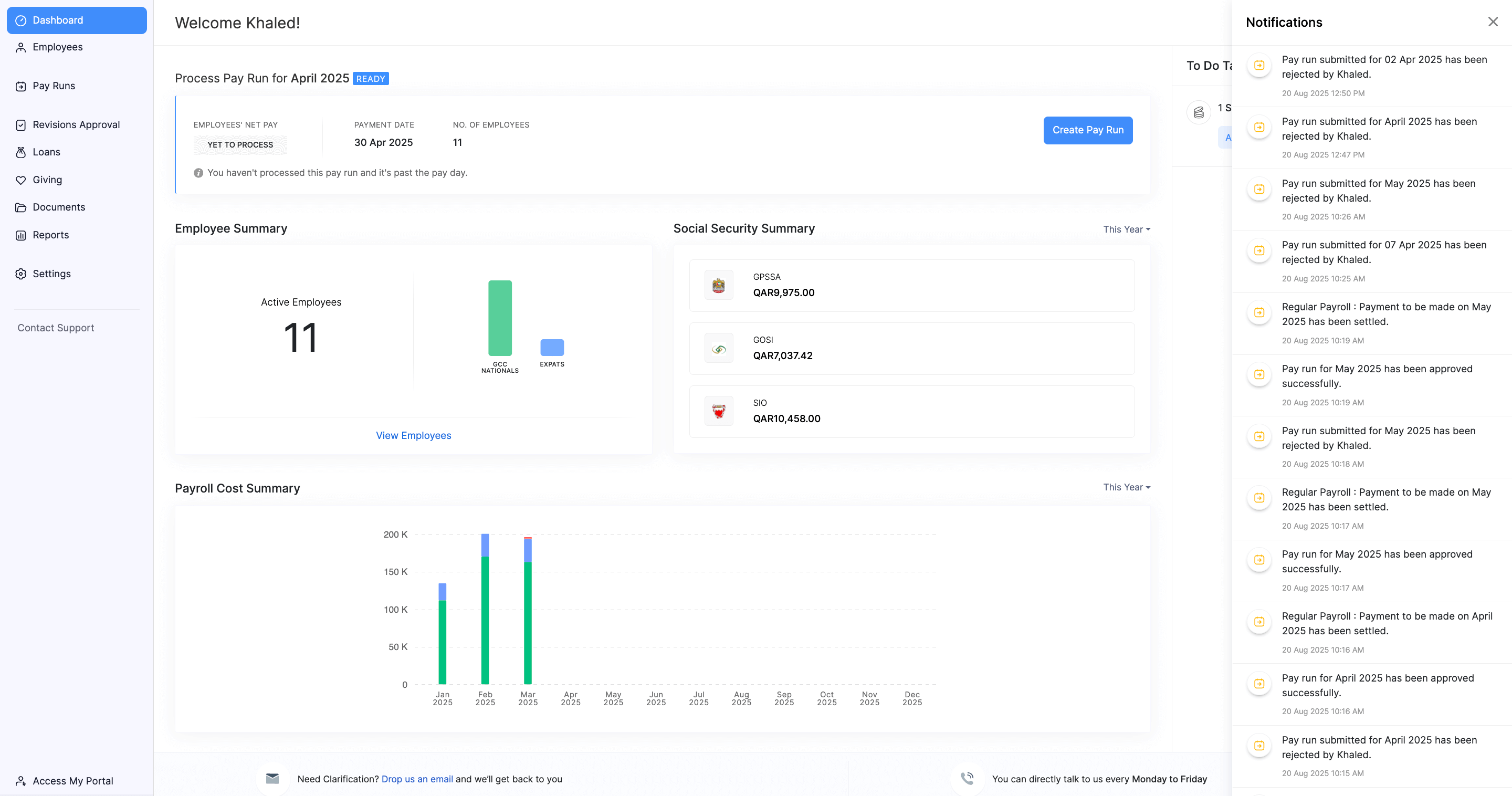This screenshot has width=1512, height=796.
Task: Click the GPSSA emblem icon
Action: (x=718, y=285)
